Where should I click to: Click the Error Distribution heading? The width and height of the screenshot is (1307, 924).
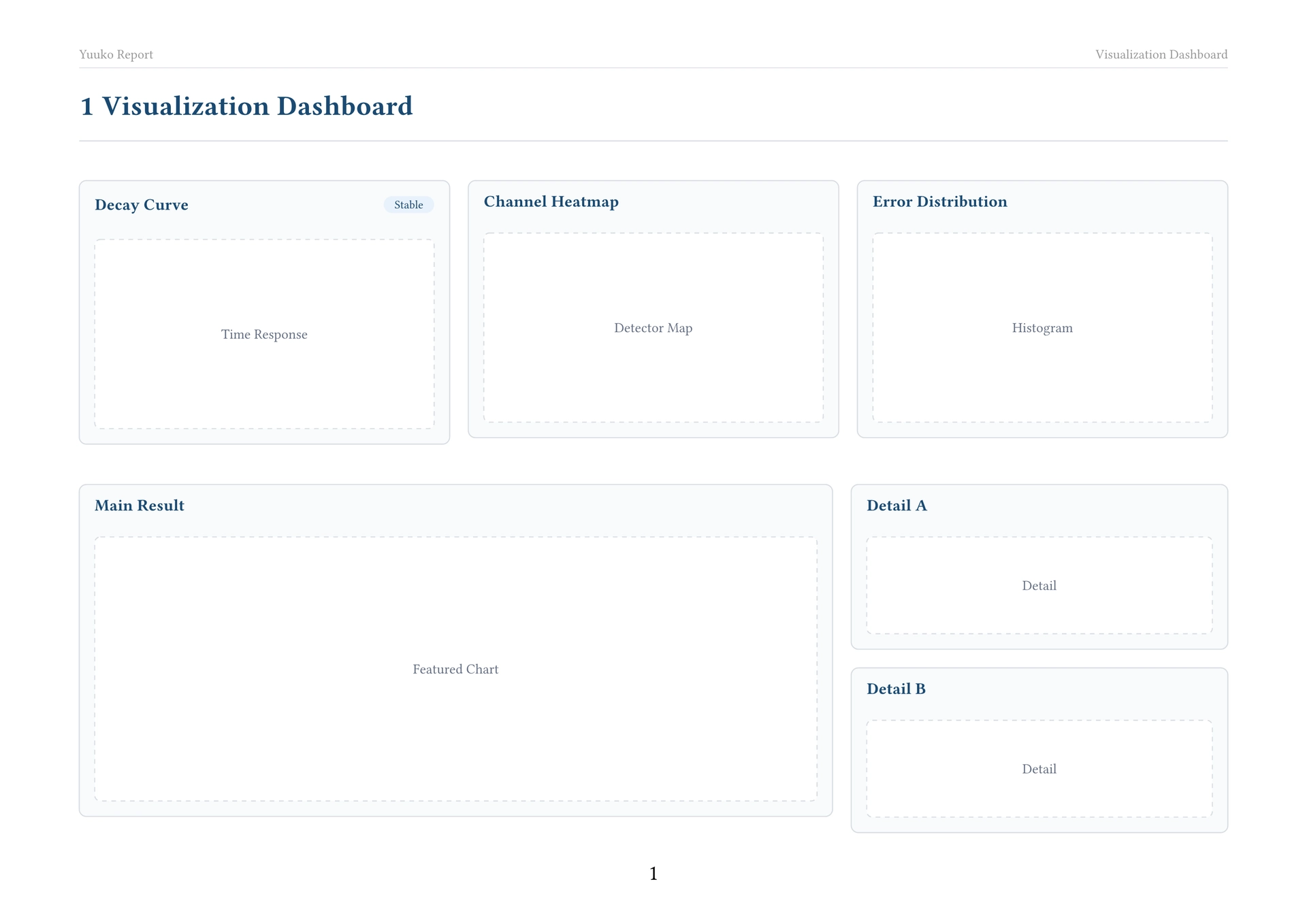[940, 201]
